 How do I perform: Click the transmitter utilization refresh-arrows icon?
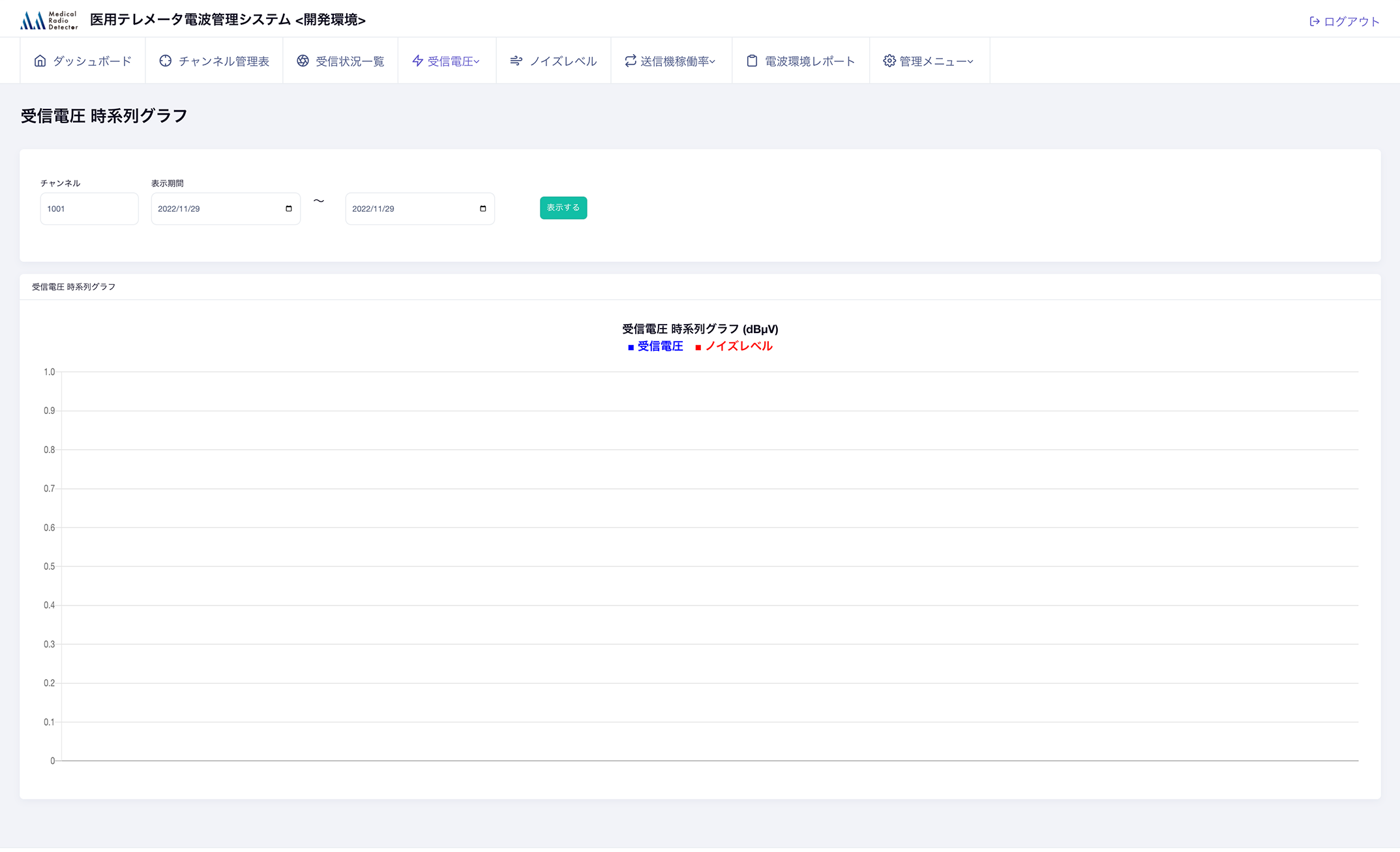pyautogui.click(x=631, y=61)
